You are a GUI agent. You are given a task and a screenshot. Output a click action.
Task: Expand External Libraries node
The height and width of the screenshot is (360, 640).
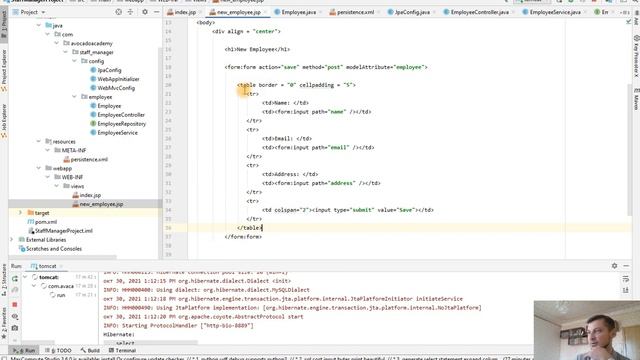click(11, 240)
